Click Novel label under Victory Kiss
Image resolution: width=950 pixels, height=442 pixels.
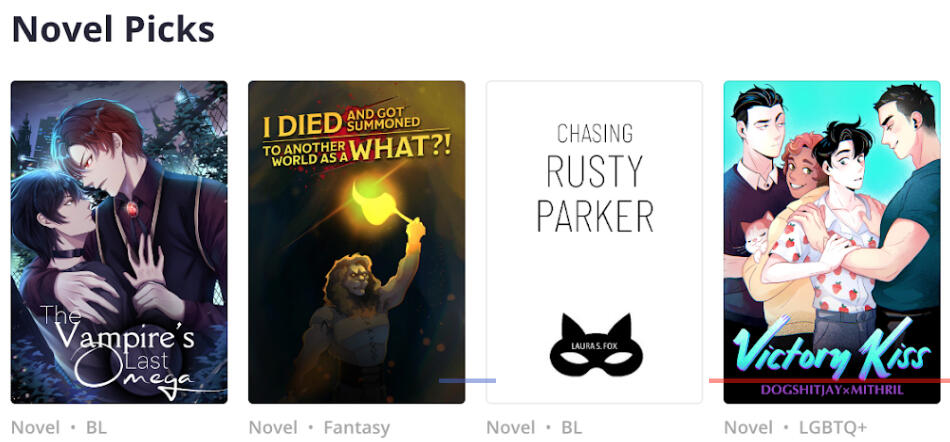click(748, 428)
